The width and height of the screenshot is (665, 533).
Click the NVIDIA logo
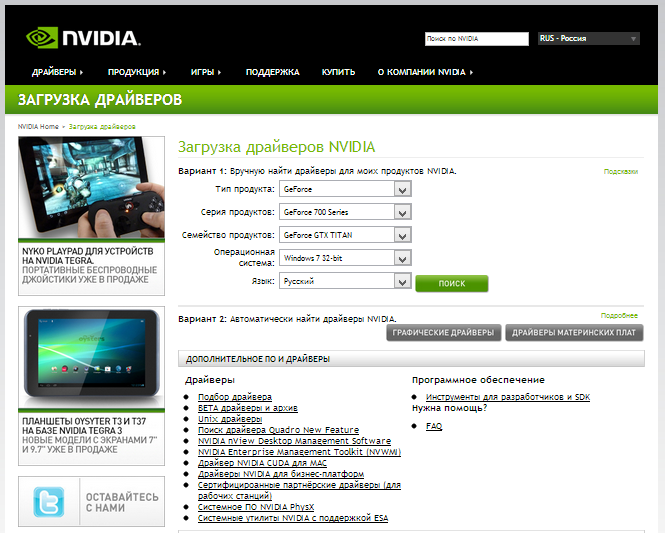(x=83, y=38)
